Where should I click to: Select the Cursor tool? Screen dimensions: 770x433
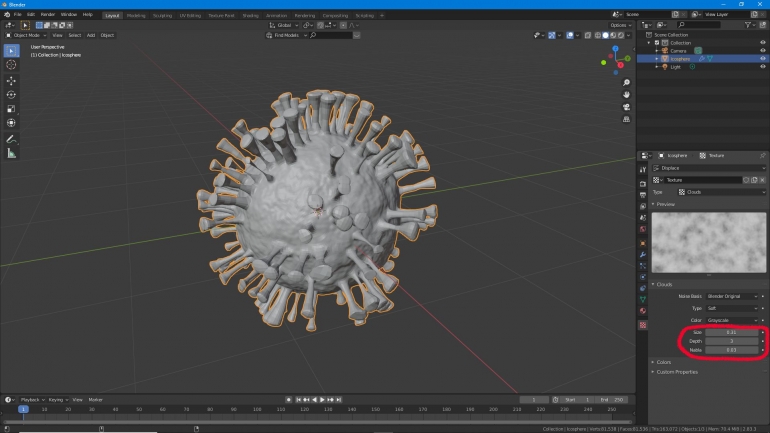pos(11,65)
